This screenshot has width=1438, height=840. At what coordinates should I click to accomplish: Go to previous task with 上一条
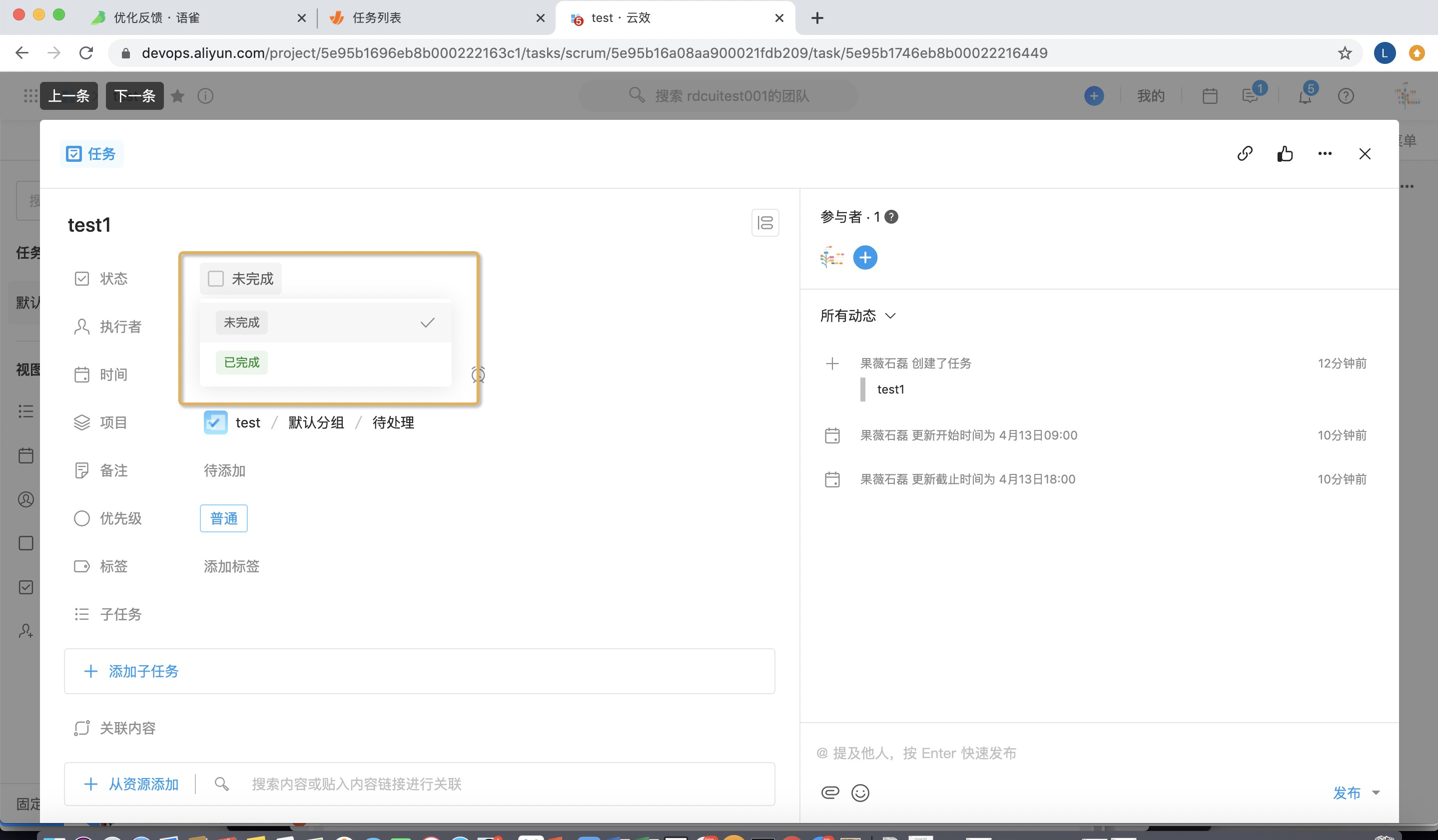point(69,96)
